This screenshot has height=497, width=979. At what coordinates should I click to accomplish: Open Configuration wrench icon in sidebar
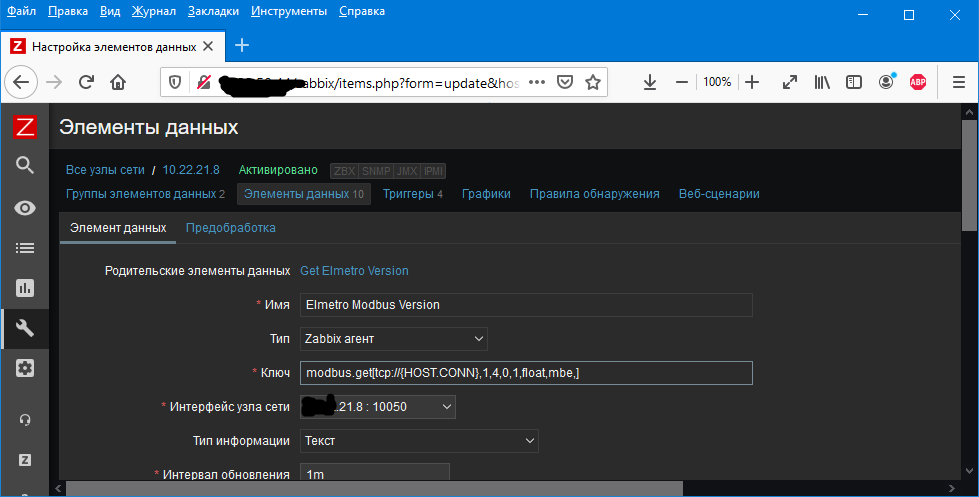(25, 328)
